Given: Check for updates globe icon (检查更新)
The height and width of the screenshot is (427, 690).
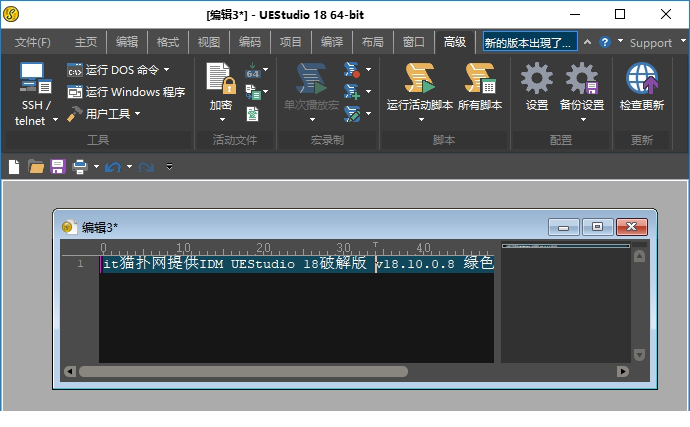Looking at the screenshot, I should [x=642, y=78].
